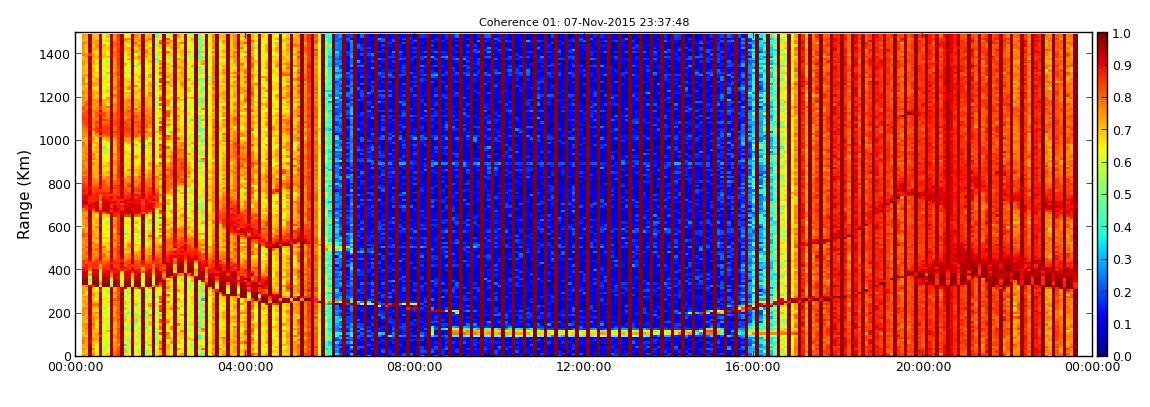
Task: Click the 1200 tick label on the range axis
Action: point(53,98)
